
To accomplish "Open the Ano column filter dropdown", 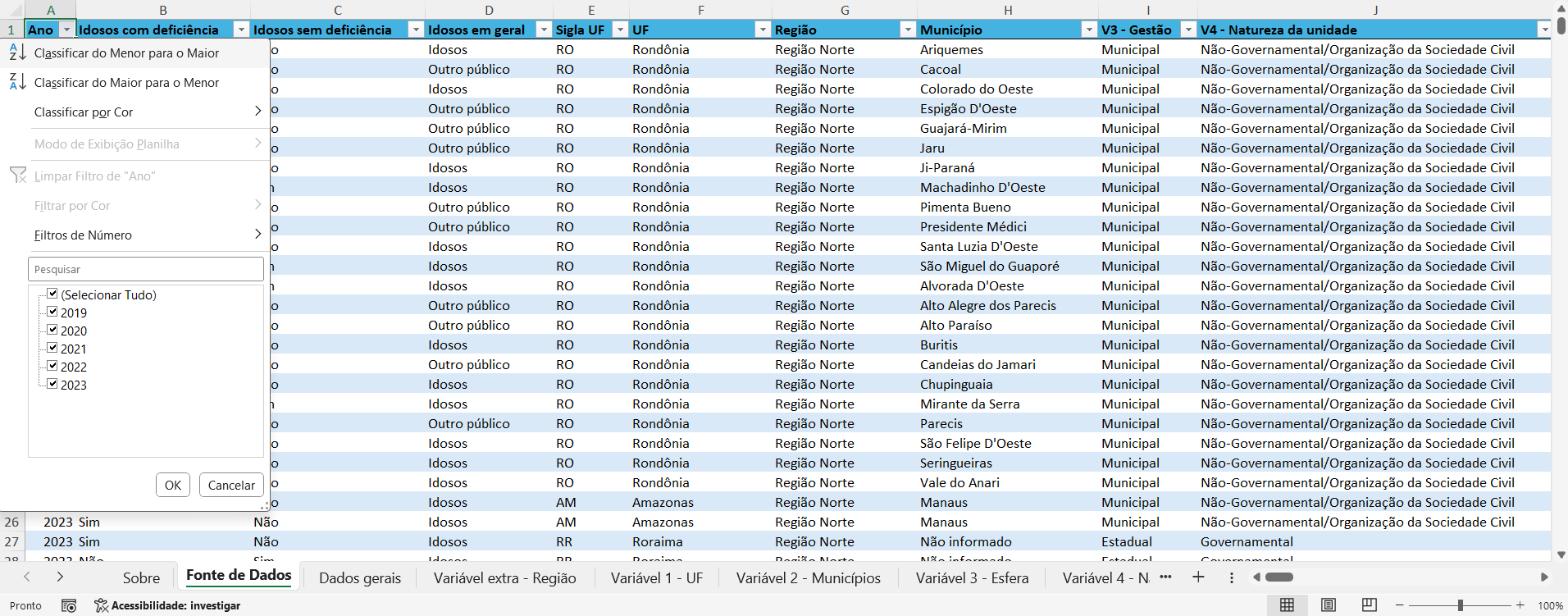I will [x=66, y=30].
